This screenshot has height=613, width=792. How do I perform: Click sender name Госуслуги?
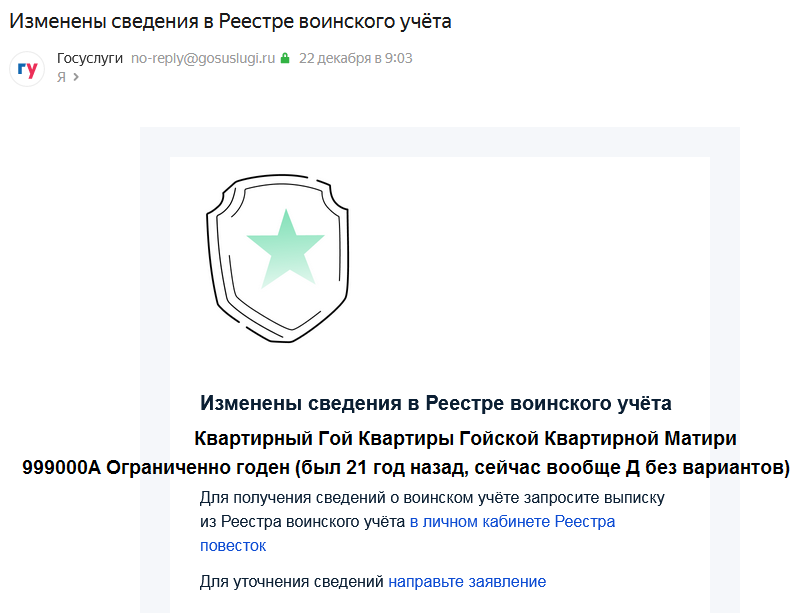[x=89, y=58]
